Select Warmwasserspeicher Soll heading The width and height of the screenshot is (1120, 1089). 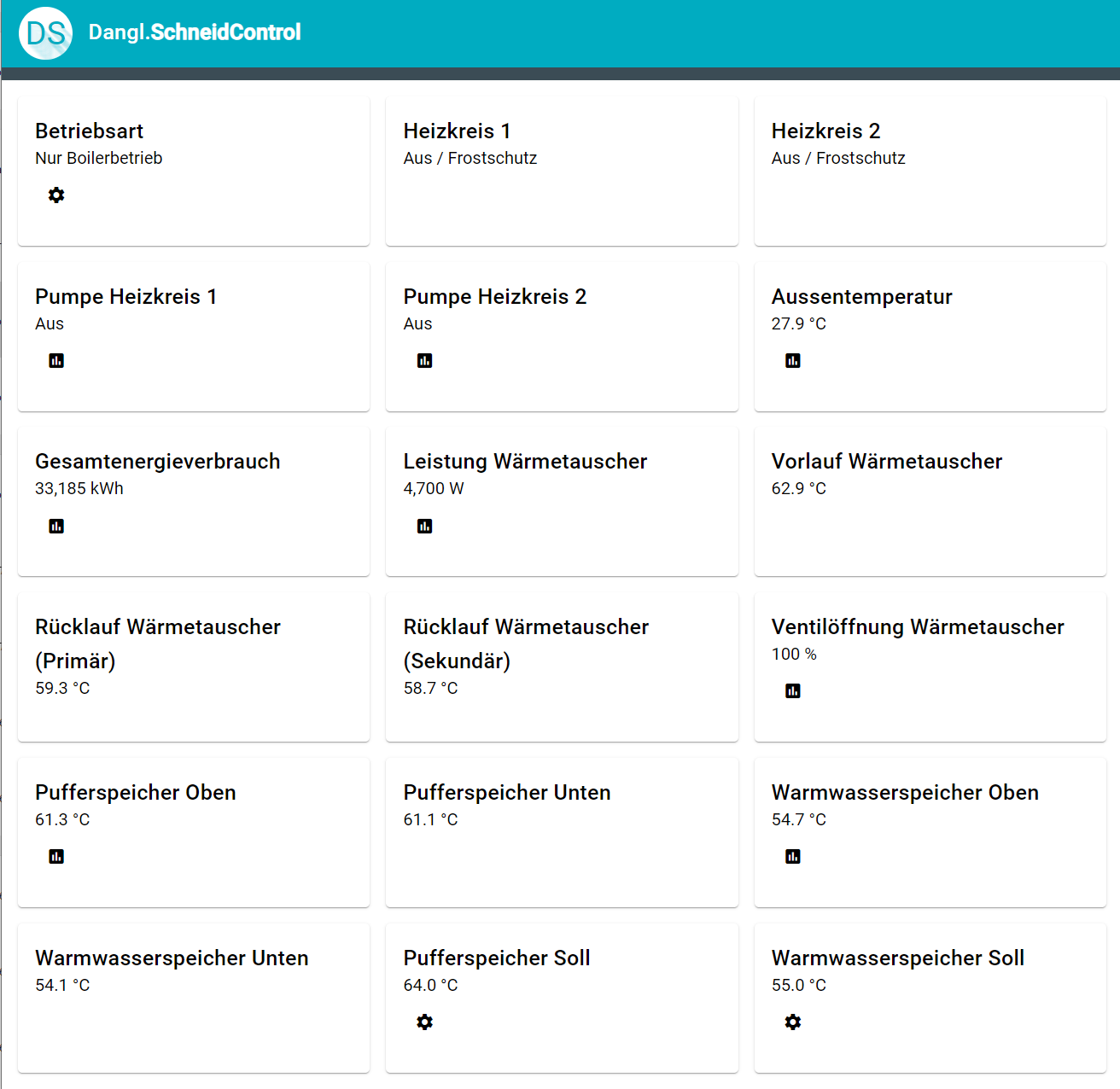coord(898,958)
